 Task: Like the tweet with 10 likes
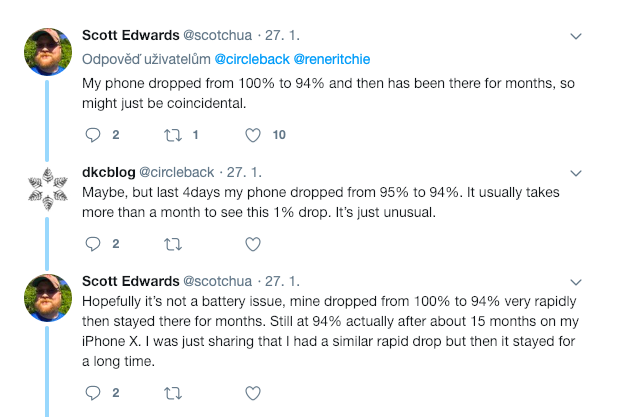253,135
